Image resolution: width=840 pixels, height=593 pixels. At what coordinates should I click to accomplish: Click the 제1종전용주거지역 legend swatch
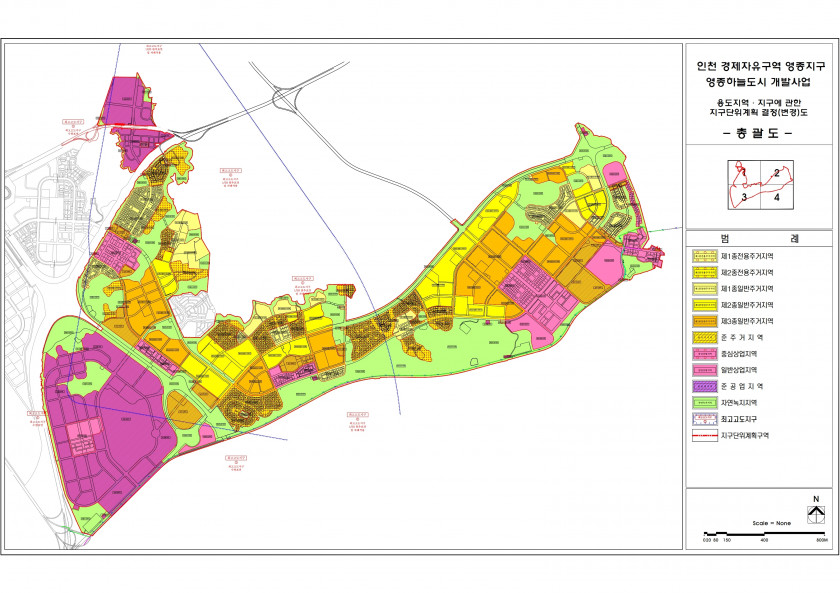tap(707, 256)
